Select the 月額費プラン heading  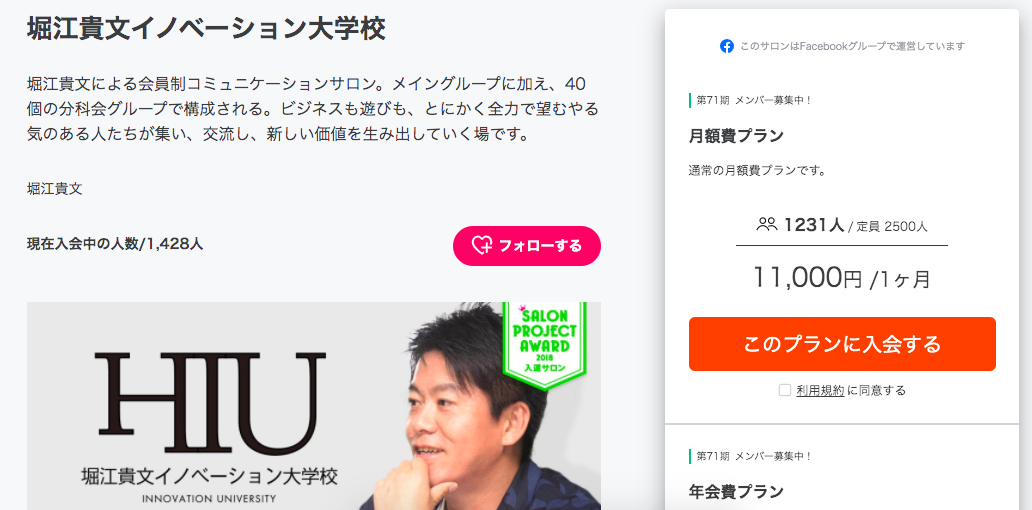(736, 136)
